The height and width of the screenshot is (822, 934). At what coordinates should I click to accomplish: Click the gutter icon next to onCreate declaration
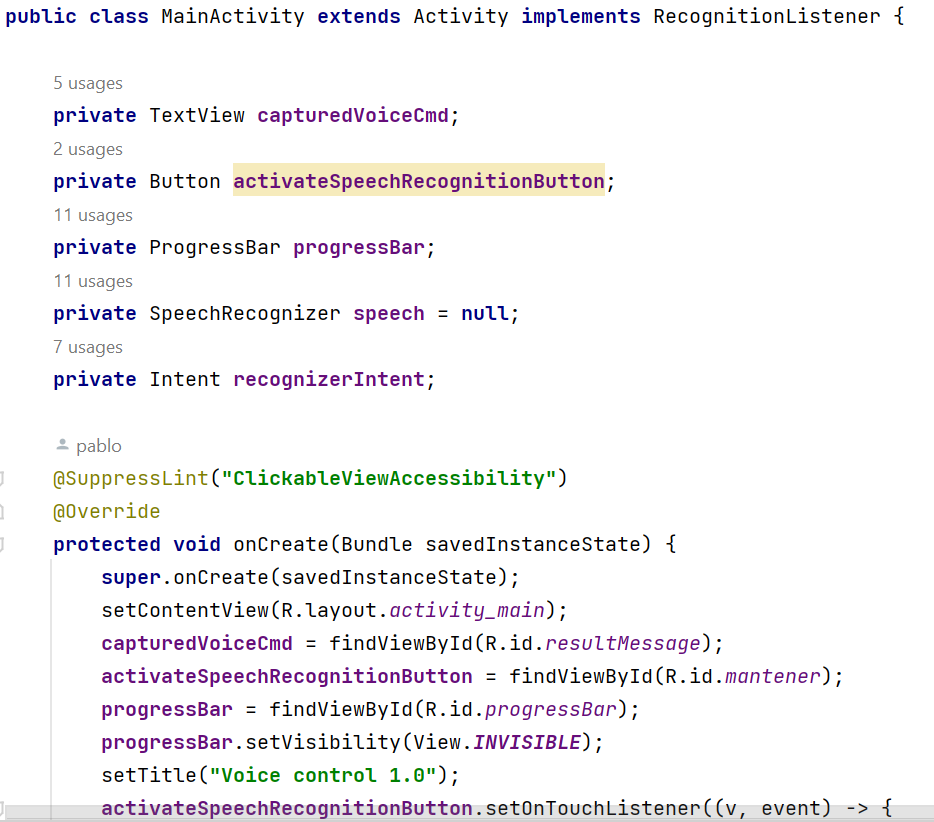(3, 544)
